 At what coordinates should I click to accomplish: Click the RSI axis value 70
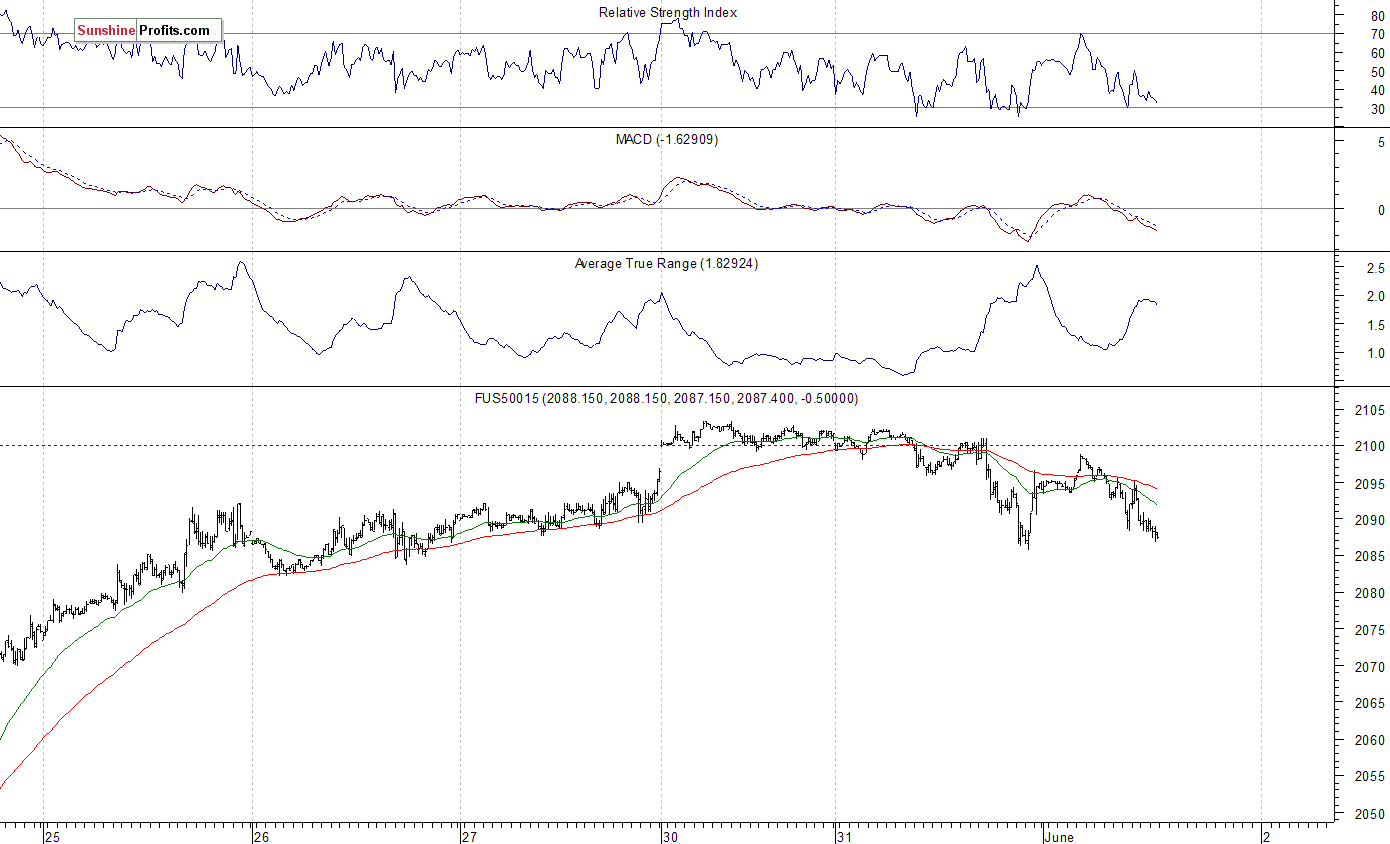click(x=1378, y=35)
